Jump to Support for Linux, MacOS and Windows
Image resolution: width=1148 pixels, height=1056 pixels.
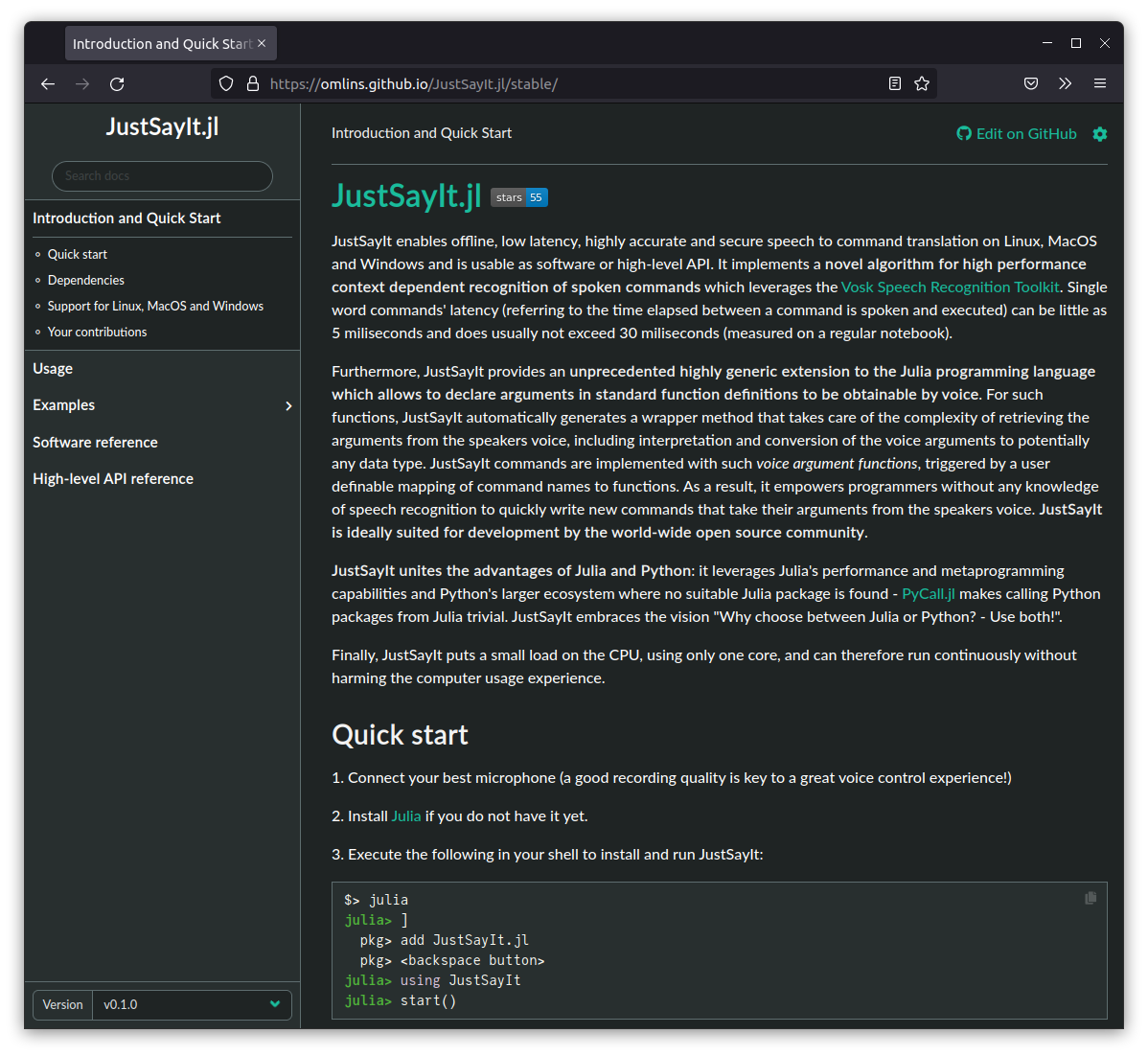coord(155,306)
